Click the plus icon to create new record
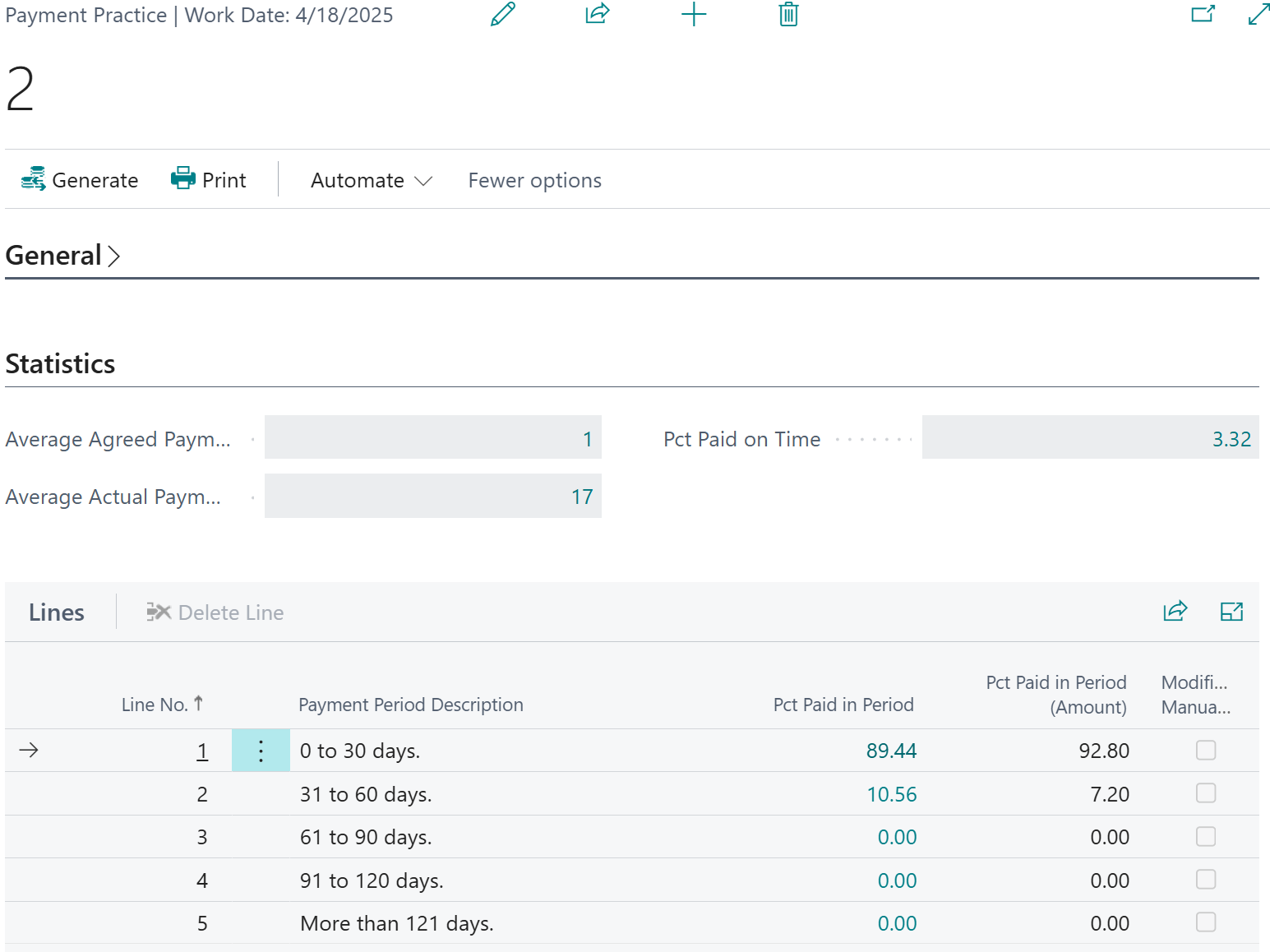The image size is (1270, 952). pyautogui.click(x=694, y=14)
